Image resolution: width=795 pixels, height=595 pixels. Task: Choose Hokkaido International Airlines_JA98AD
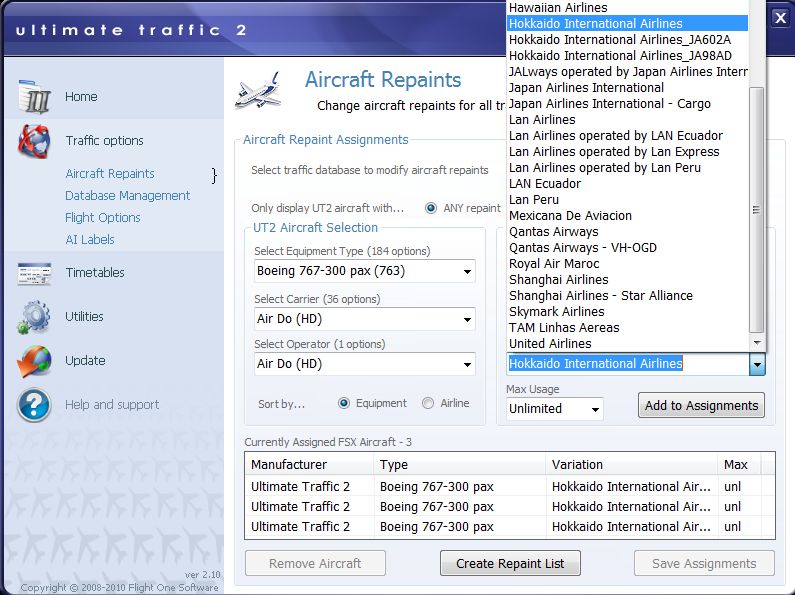coord(627,56)
